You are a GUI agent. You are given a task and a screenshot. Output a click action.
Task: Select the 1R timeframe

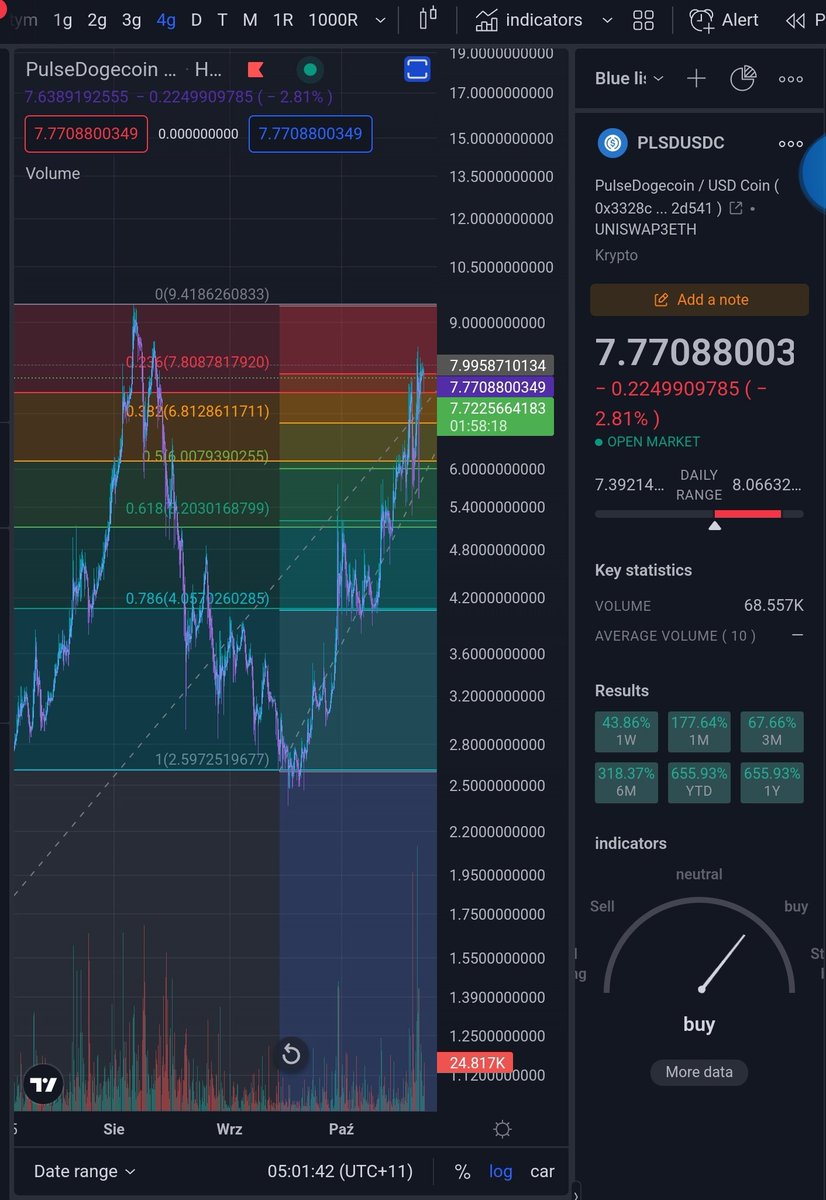pyautogui.click(x=283, y=20)
